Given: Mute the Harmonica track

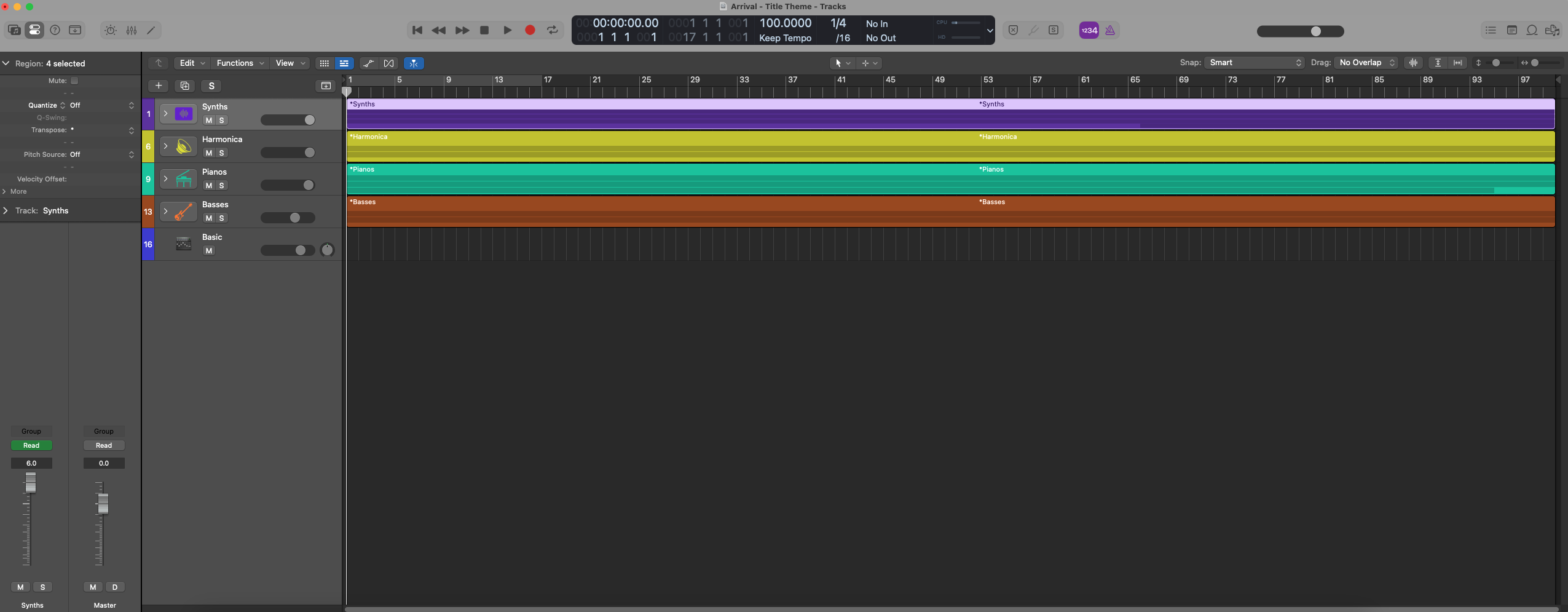Looking at the screenshot, I should pyautogui.click(x=209, y=153).
